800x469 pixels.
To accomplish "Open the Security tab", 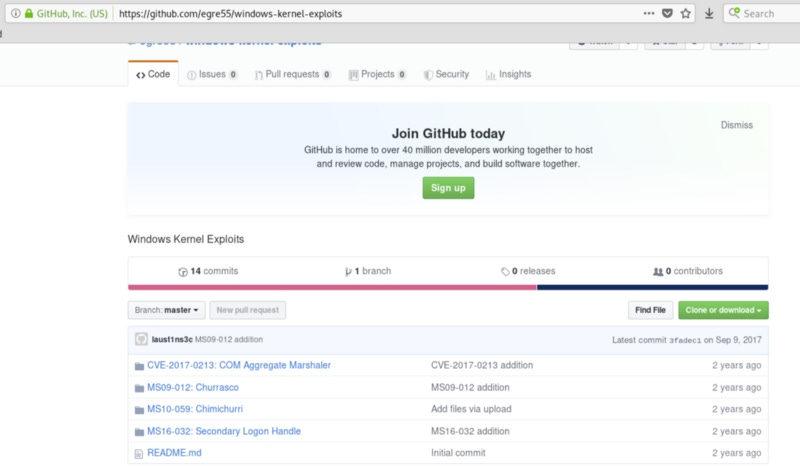I will 446,75.
